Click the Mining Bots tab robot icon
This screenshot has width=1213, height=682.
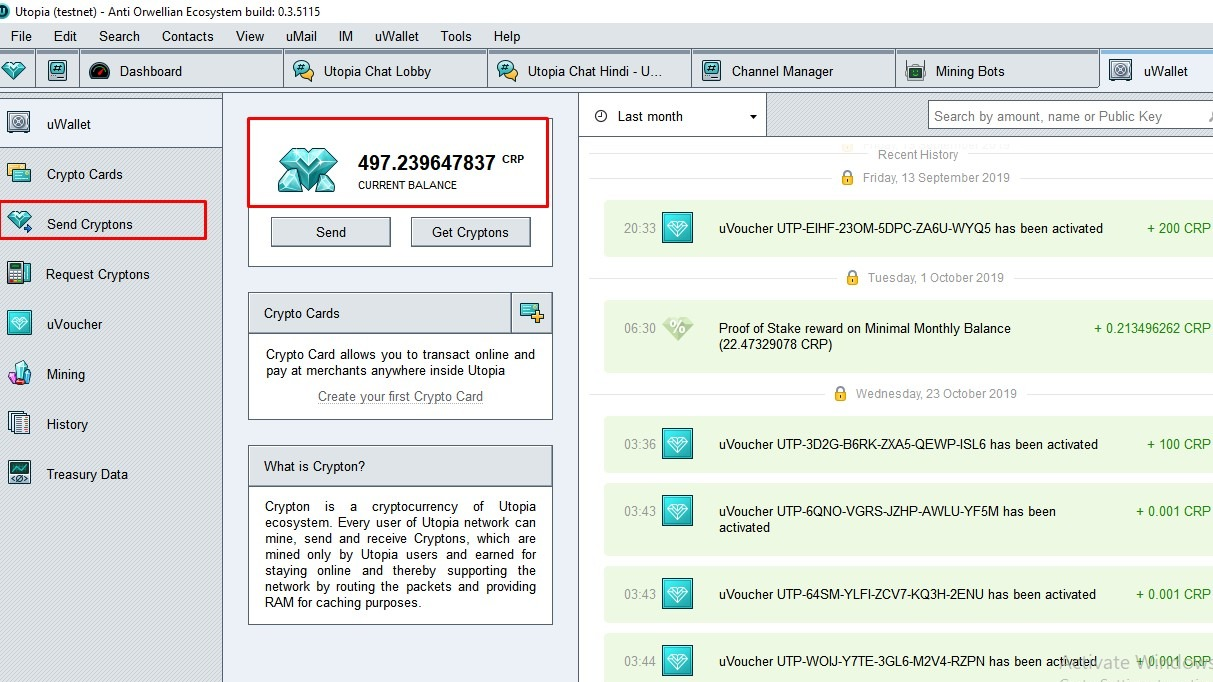click(915, 71)
